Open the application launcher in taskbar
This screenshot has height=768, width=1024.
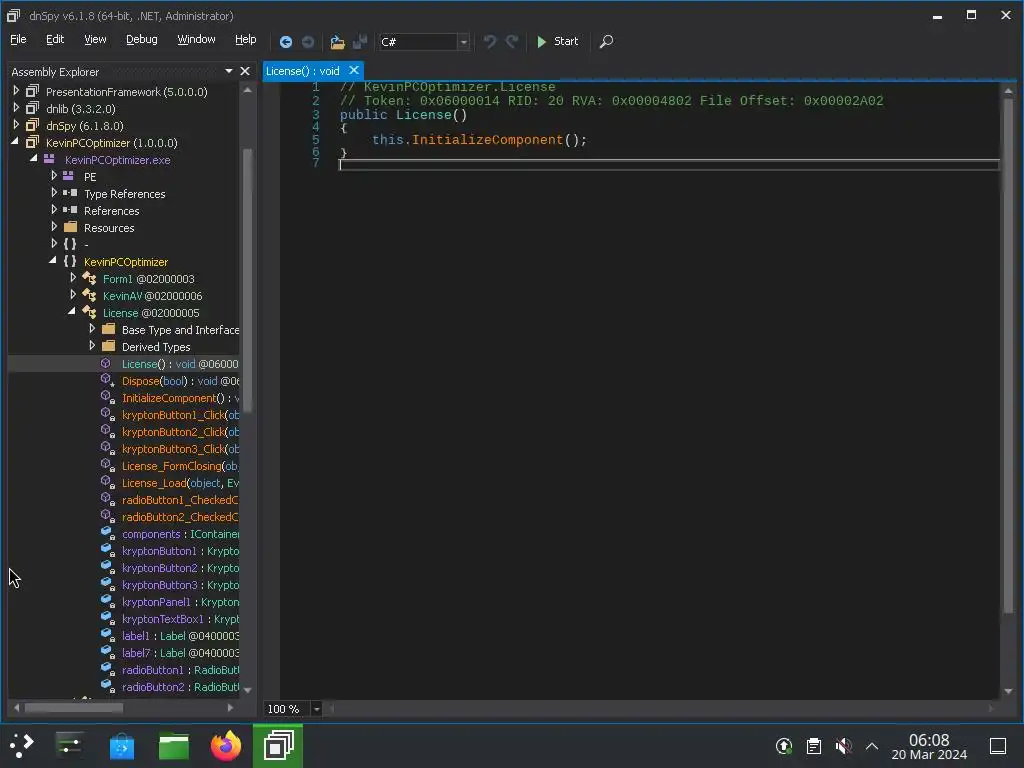tap(20, 745)
